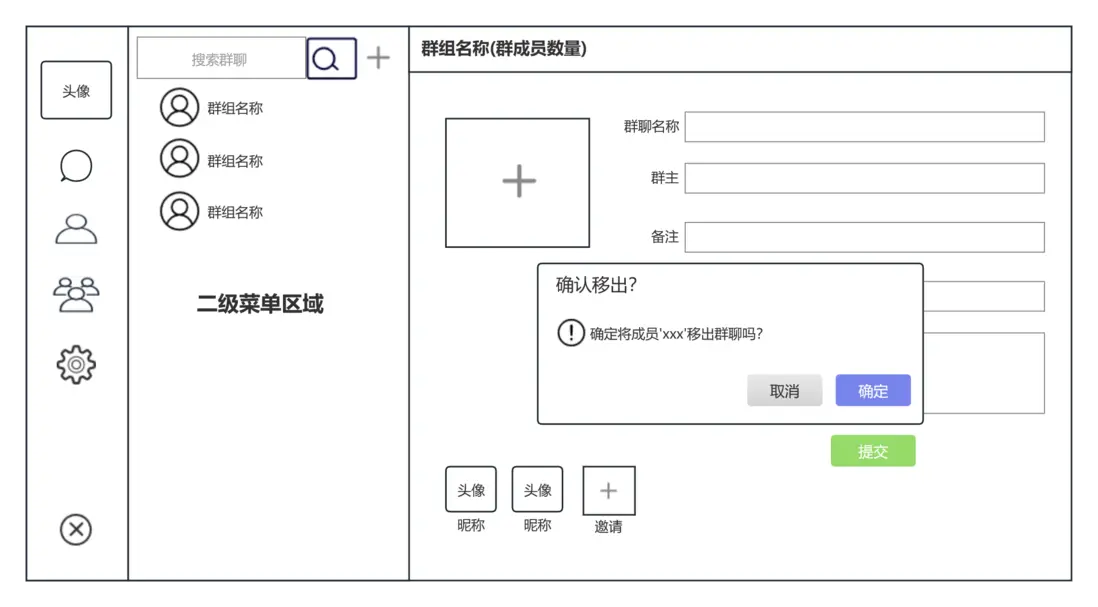This screenshot has height=607, width=1098.
Task: Click the circled X exit icon
Action: [76, 529]
